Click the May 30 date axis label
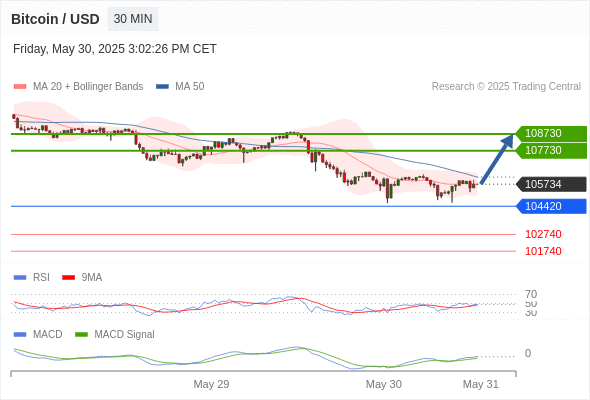This screenshot has width=590, height=400. click(383, 384)
